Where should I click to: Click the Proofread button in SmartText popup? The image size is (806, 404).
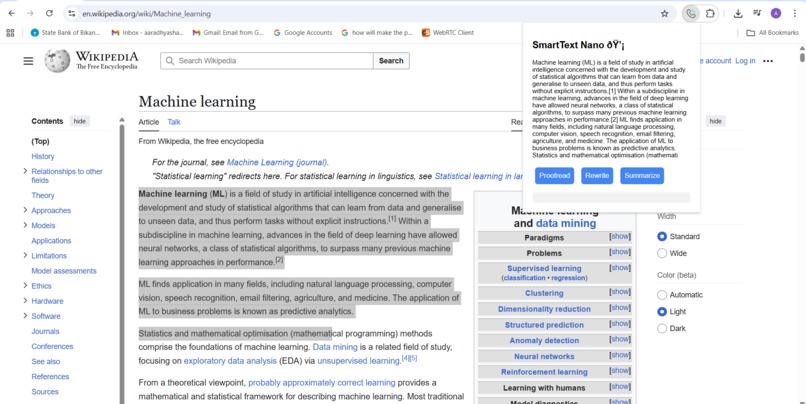(554, 176)
